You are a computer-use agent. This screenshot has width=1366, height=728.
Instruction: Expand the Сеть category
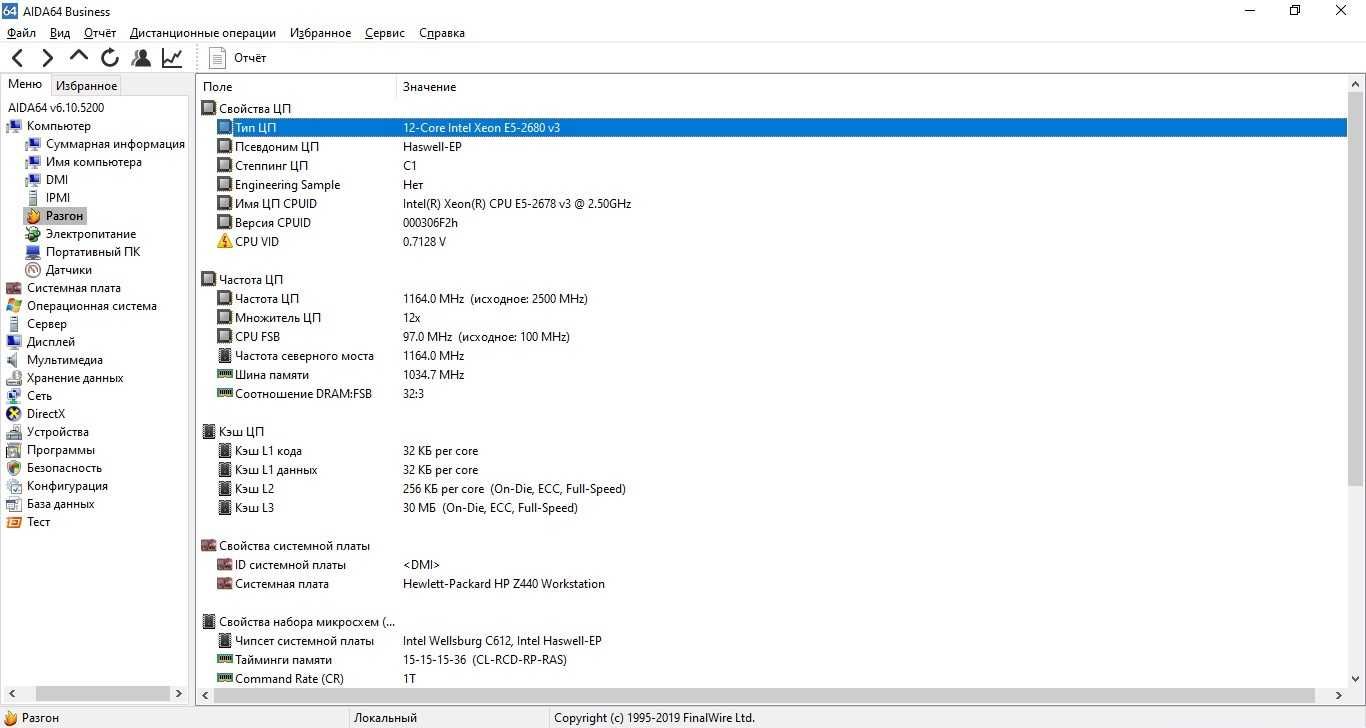click(39, 396)
